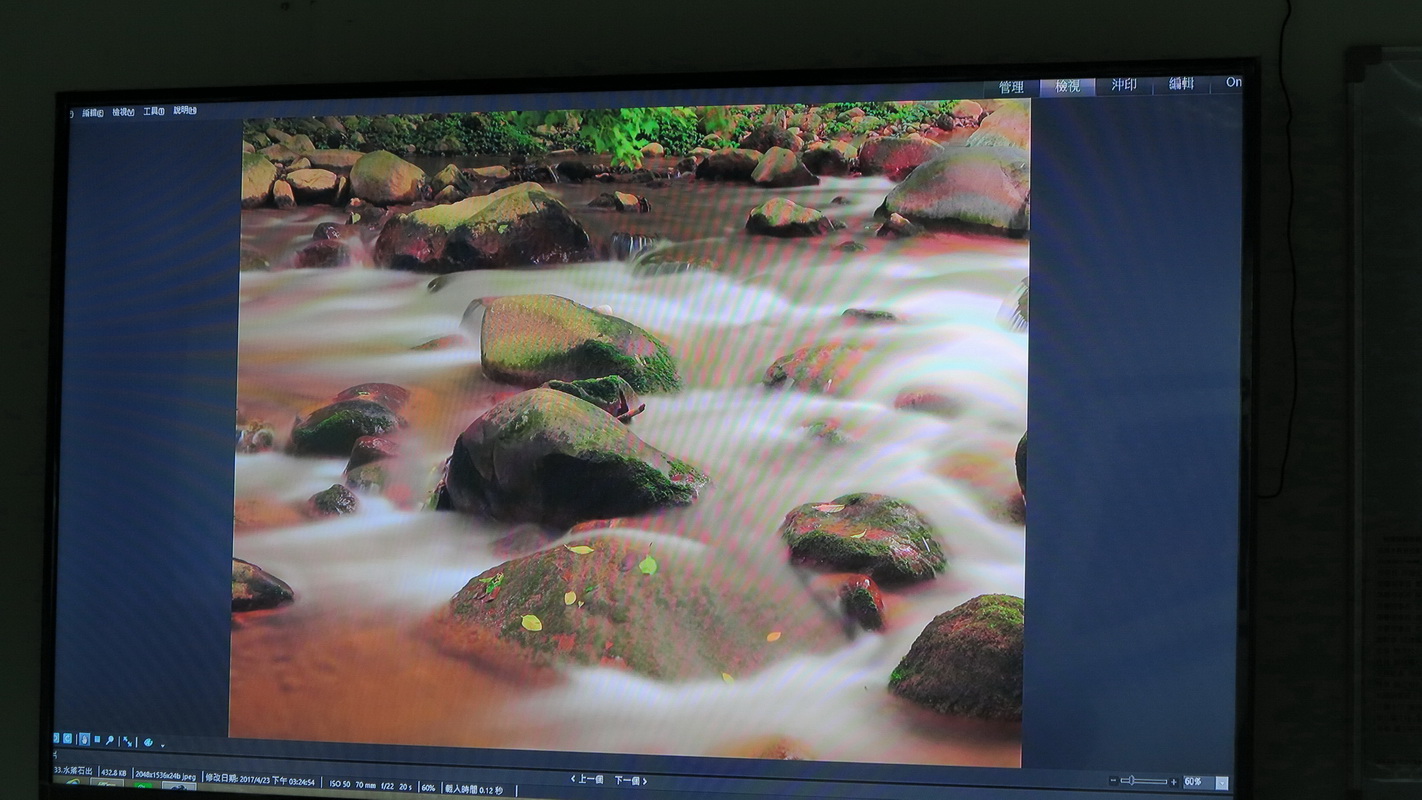This screenshot has width=1422, height=800.
Task: Open the 檢視 (View) menu in menu bar
Action: (123, 112)
